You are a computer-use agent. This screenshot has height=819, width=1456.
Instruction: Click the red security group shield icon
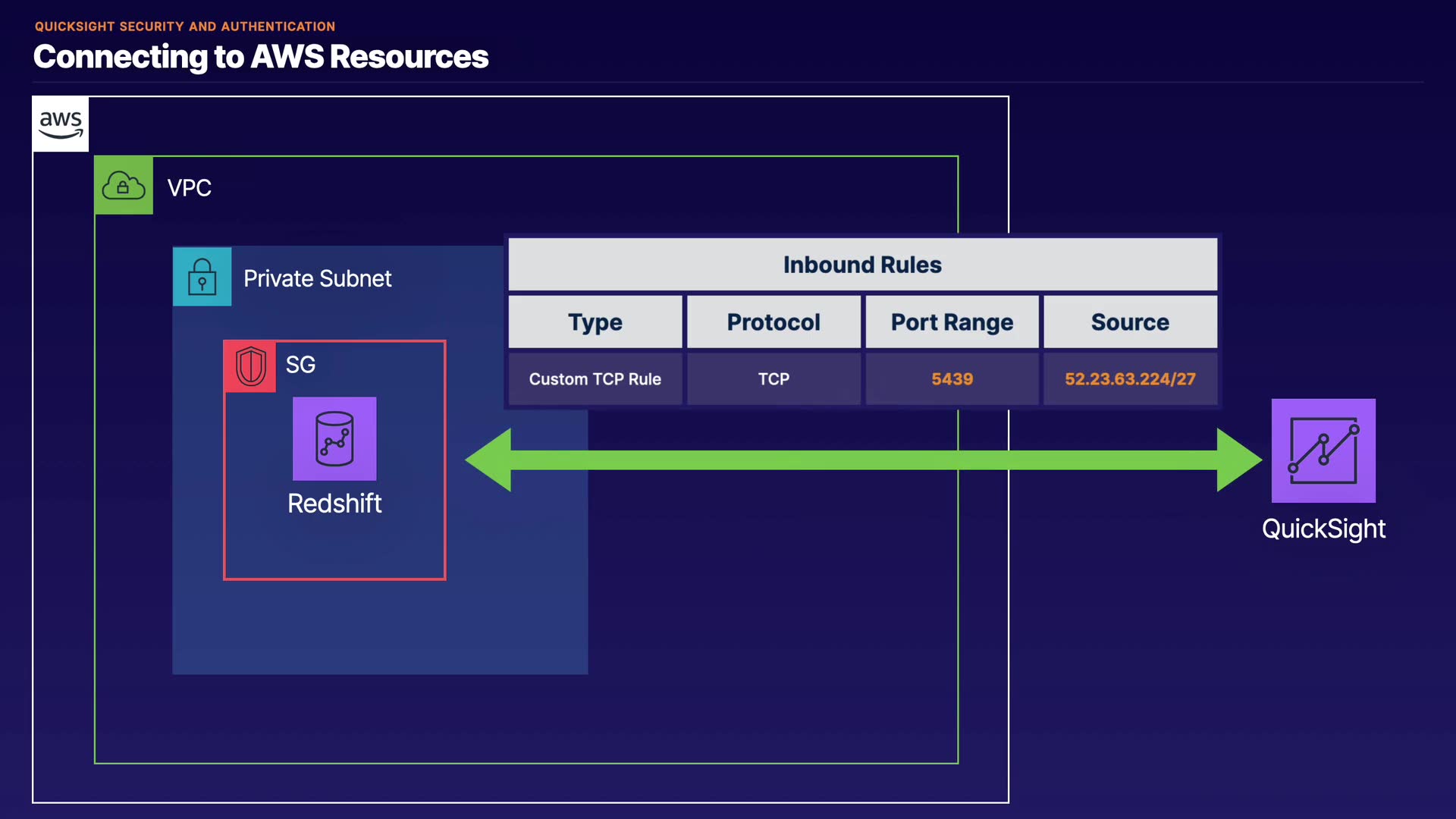250,366
